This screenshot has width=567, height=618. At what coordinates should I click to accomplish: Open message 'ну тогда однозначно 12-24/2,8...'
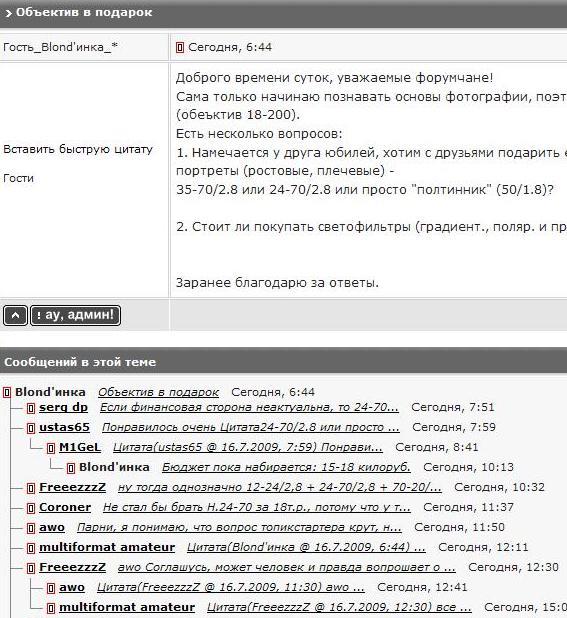pos(280,487)
